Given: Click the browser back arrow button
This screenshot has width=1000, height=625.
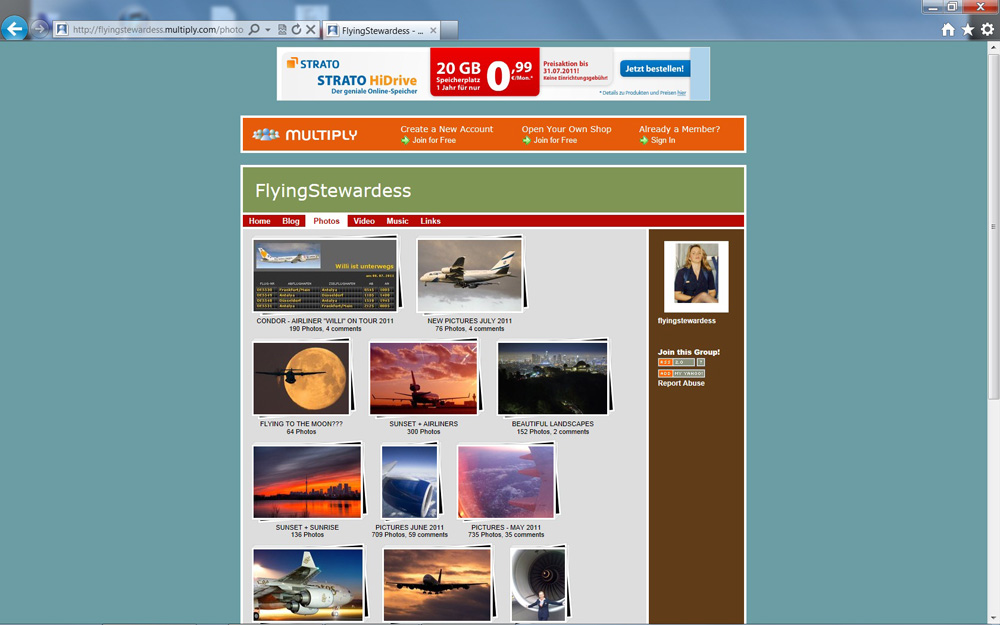Looking at the screenshot, I should click(x=14, y=29).
